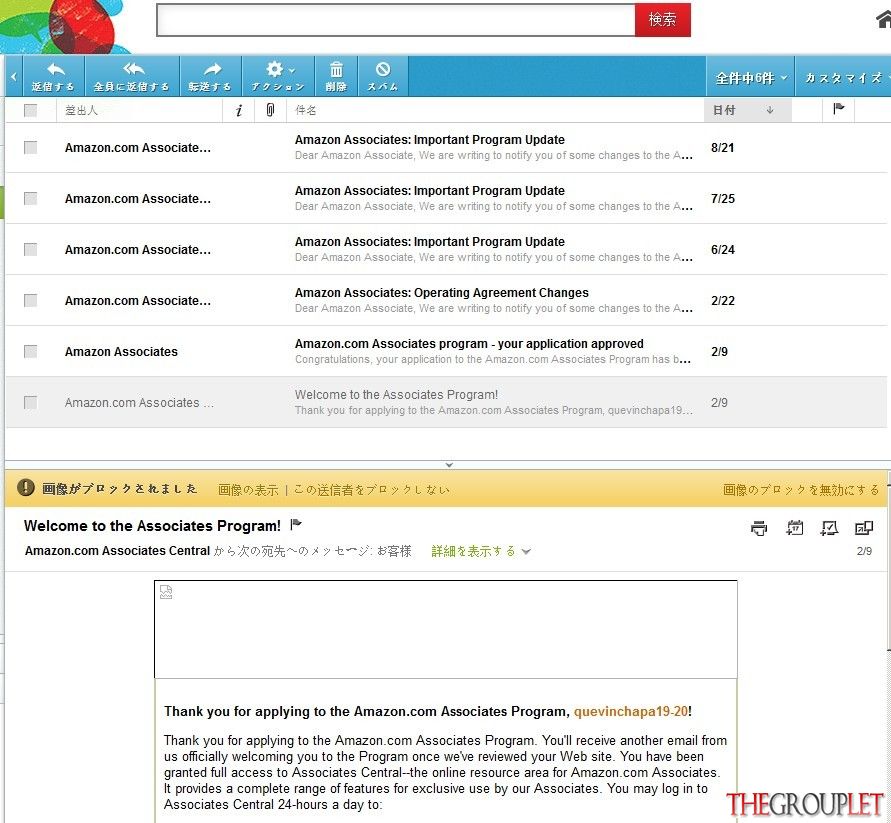The image size is (891, 823).
Task: Click into the search input field
Action: 396,20
